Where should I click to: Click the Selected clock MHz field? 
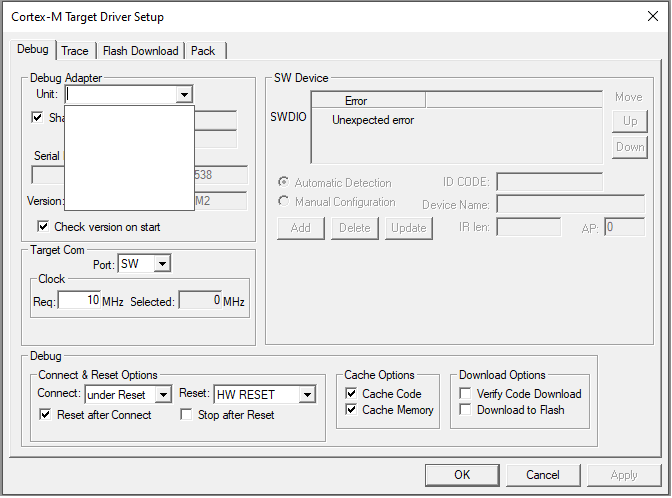201,300
